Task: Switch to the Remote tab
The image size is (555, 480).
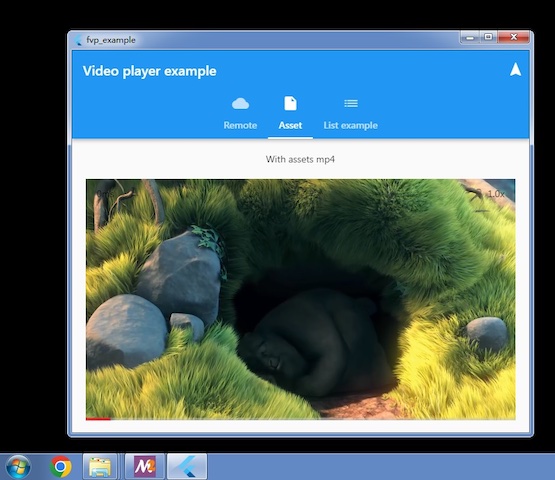Action: point(240,114)
